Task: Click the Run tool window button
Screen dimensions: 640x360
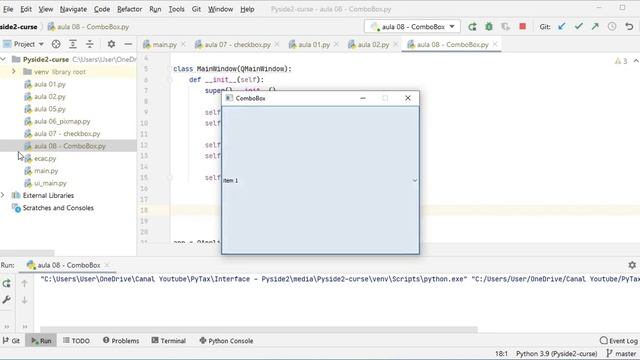Action: click(x=41, y=340)
